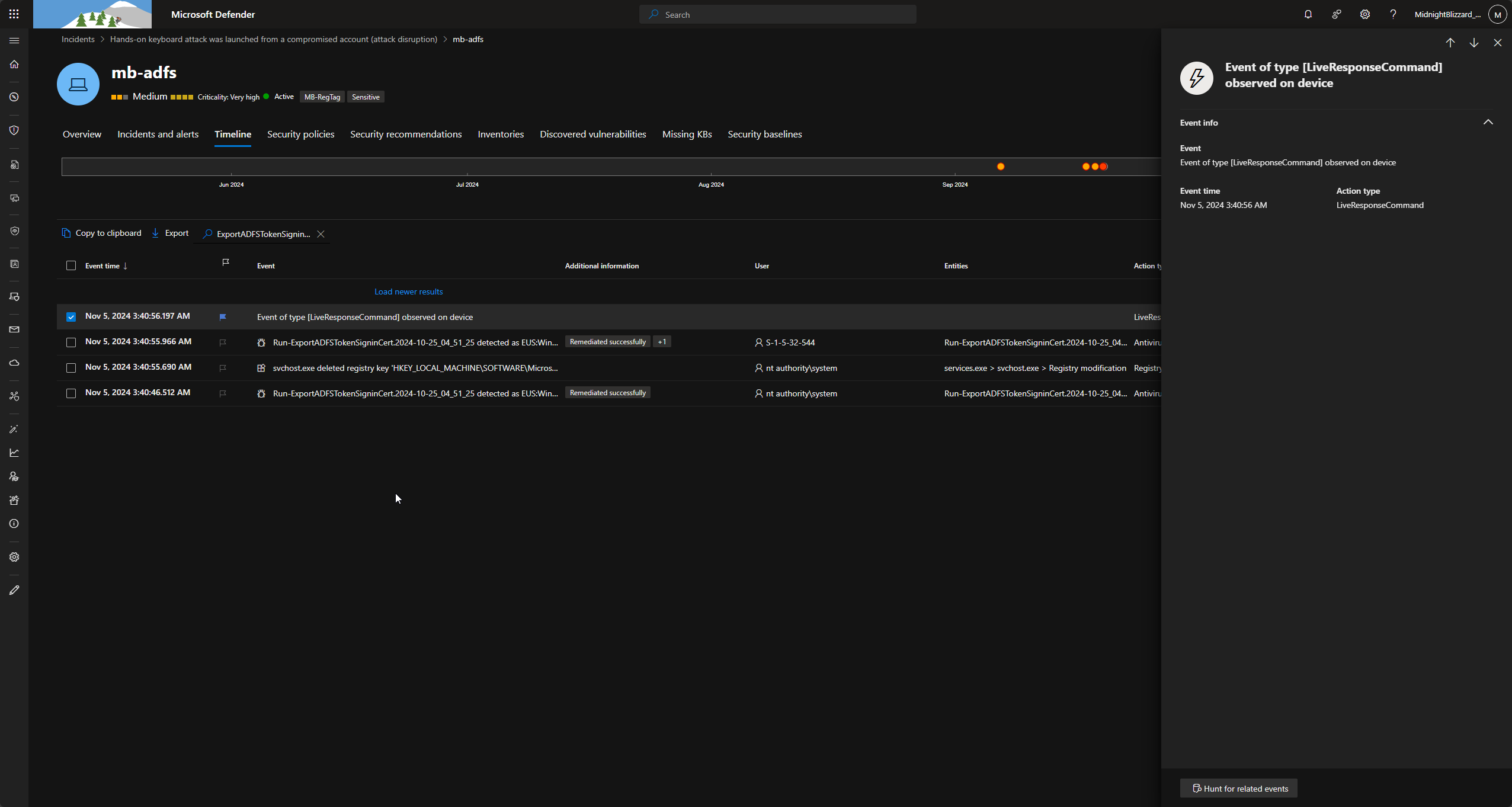The image size is (1512, 807).
Task: Click the Hunt for related events button
Action: pyautogui.click(x=1239, y=788)
